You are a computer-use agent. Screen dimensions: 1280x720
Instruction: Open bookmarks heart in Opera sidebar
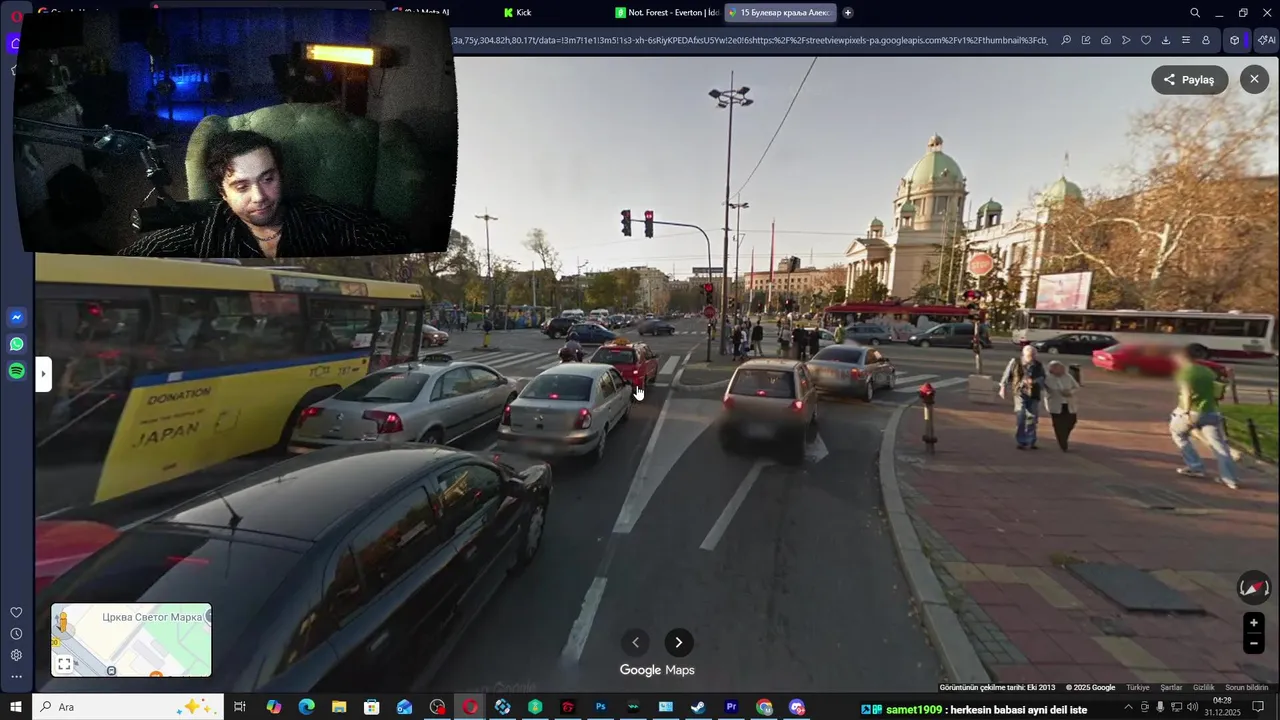pos(16,612)
